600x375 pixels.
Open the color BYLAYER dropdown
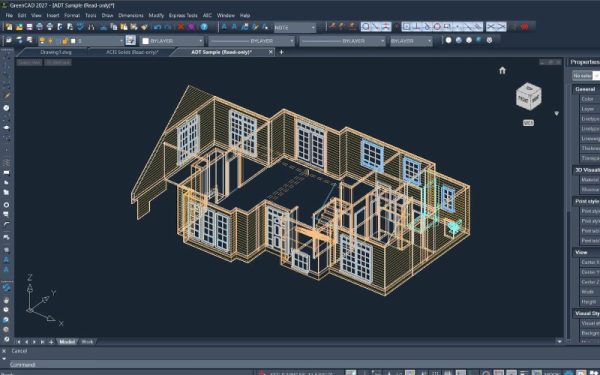pyautogui.click(x=173, y=41)
